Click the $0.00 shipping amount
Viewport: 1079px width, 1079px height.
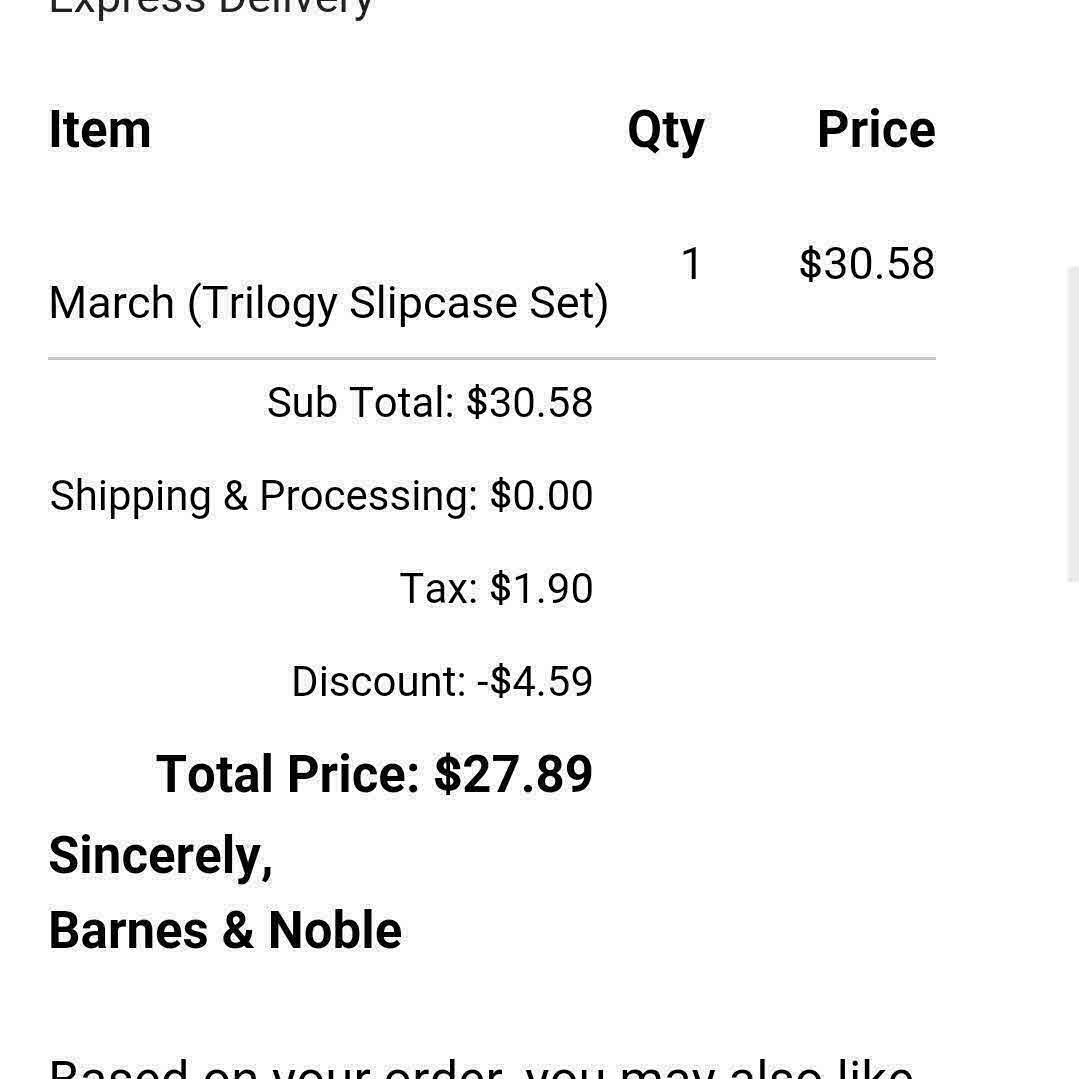click(541, 496)
